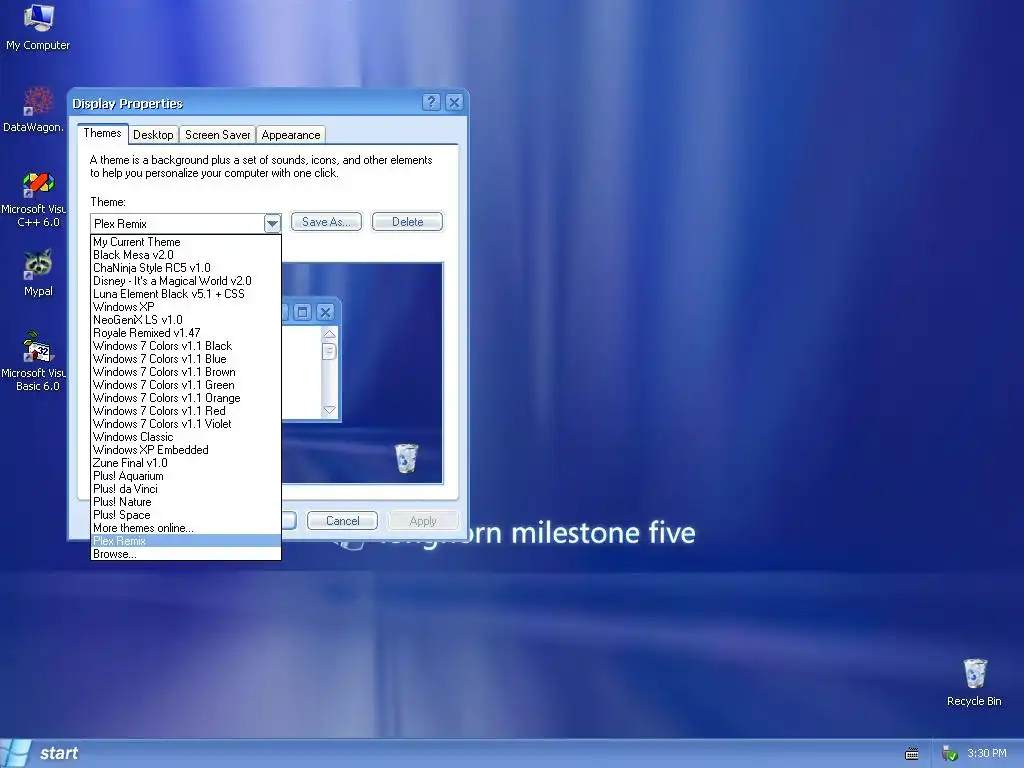
Task: Select the Plus! Aquarium theme
Action: pos(186,476)
